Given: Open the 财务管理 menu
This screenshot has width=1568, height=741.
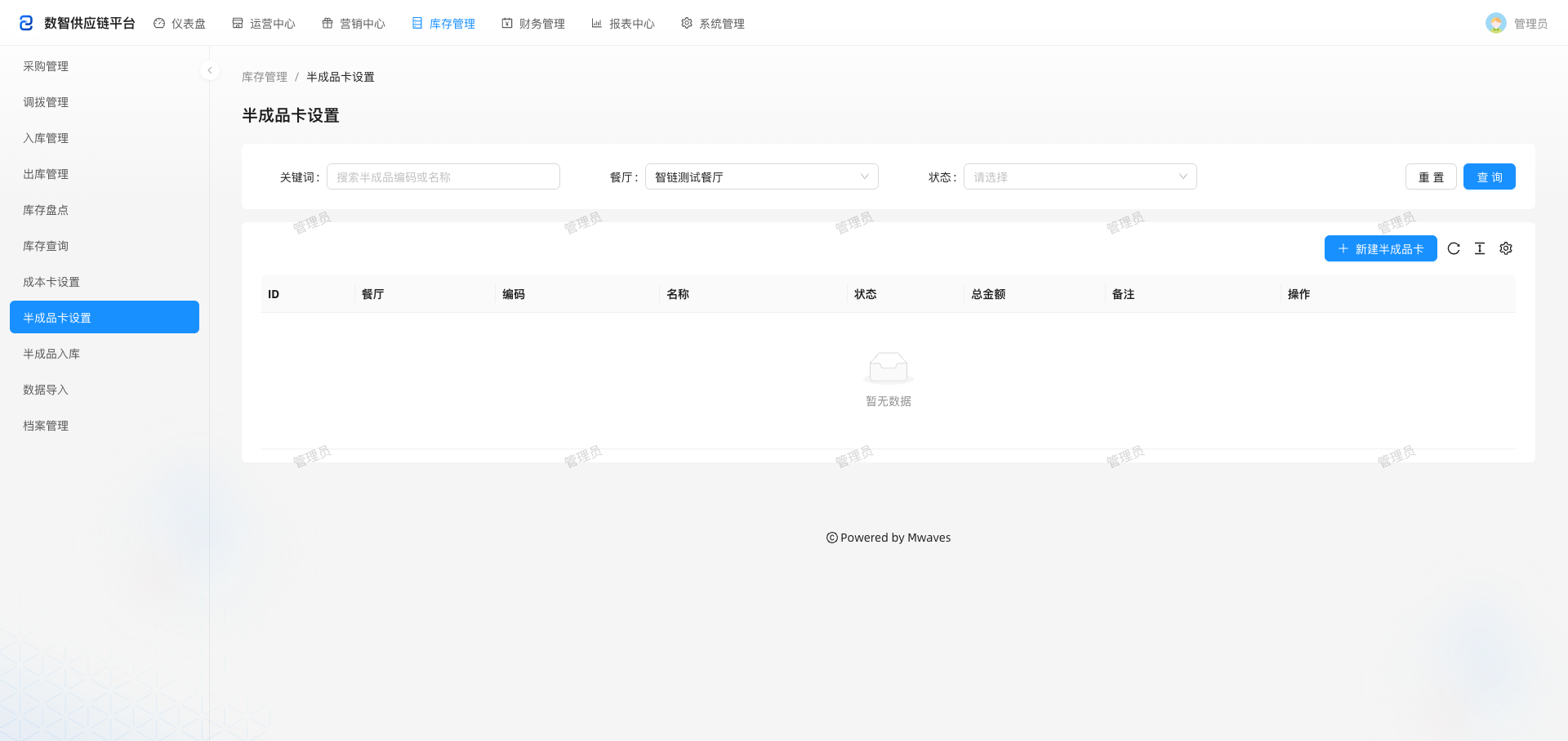Looking at the screenshot, I should coord(533,24).
